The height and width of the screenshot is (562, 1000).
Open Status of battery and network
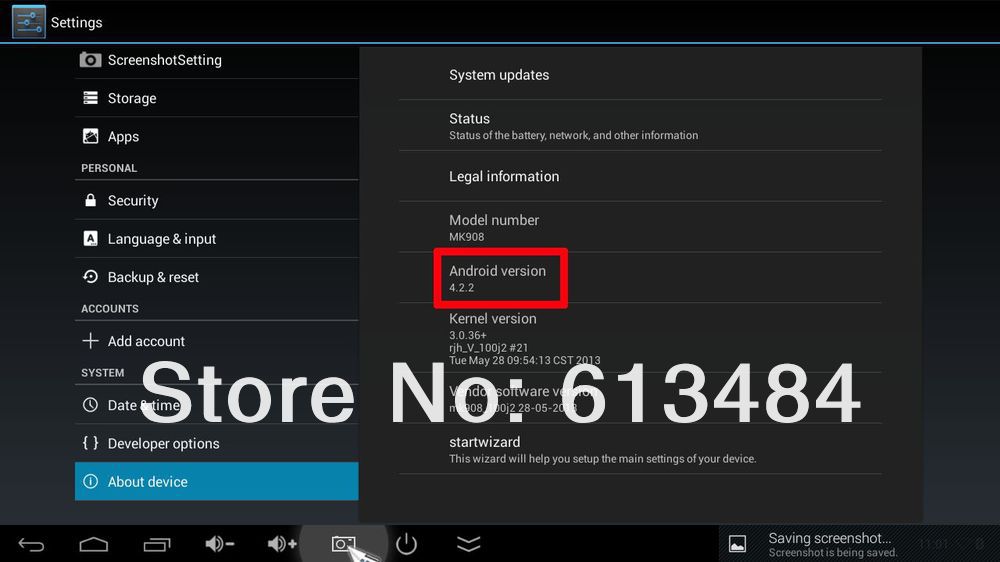coord(640,126)
